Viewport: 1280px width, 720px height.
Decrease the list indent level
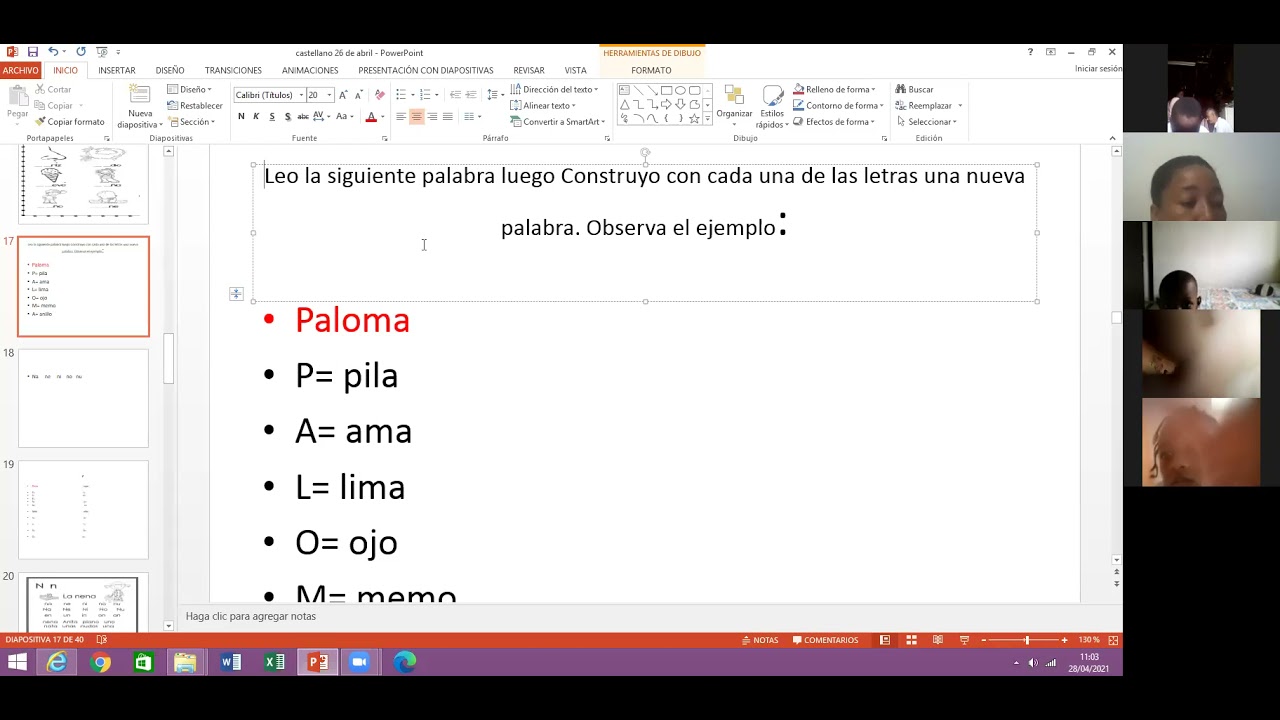(455, 95)
